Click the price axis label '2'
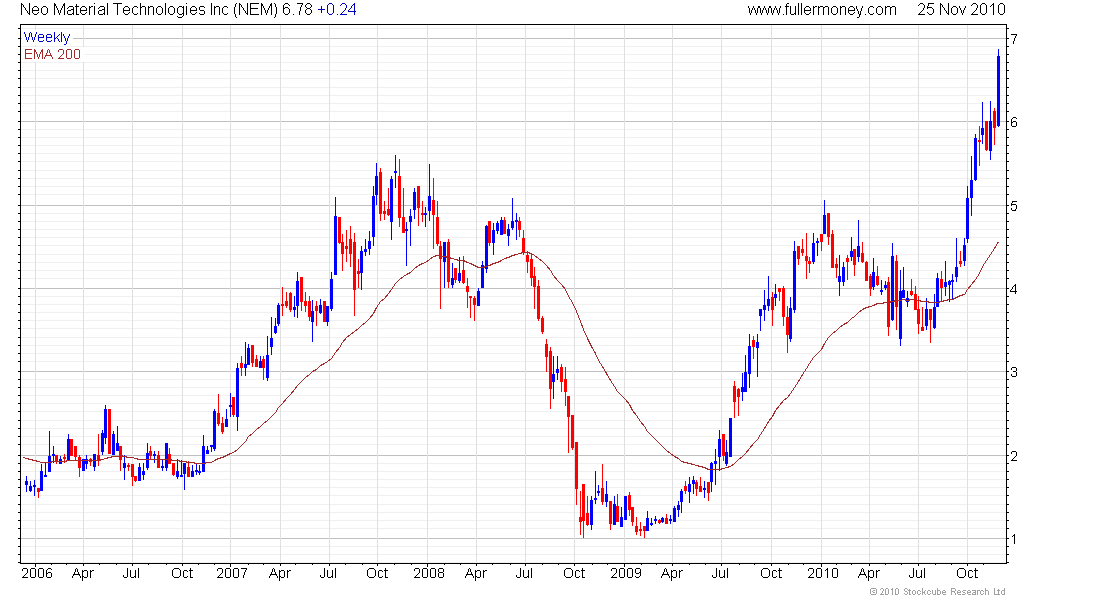This screenshot has width=1100, height=600. tap(1014, 456)
